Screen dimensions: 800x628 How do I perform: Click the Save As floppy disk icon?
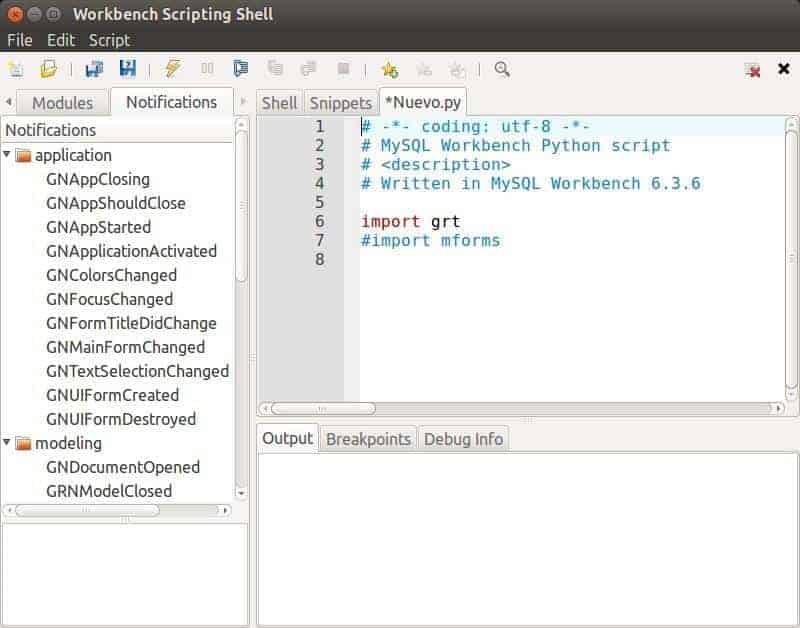pyautogui.click(x=128, y=68)
